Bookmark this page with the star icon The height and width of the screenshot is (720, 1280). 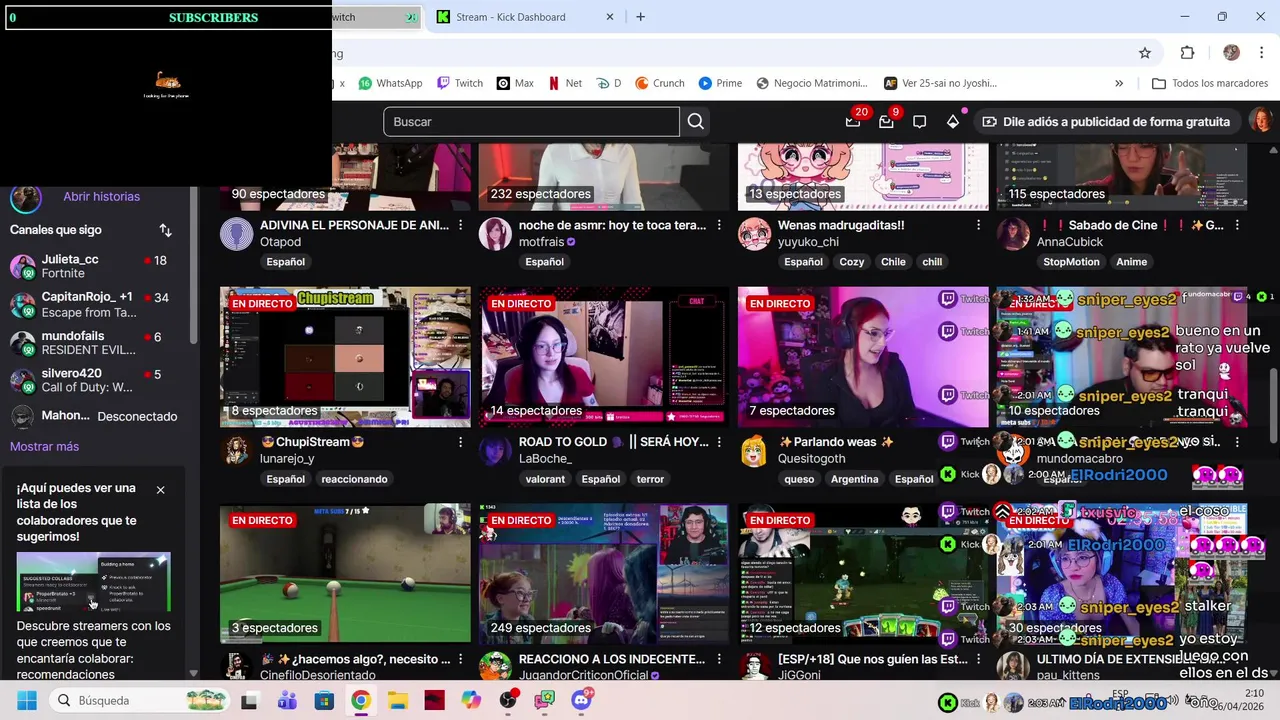[x=1145, y=53]
